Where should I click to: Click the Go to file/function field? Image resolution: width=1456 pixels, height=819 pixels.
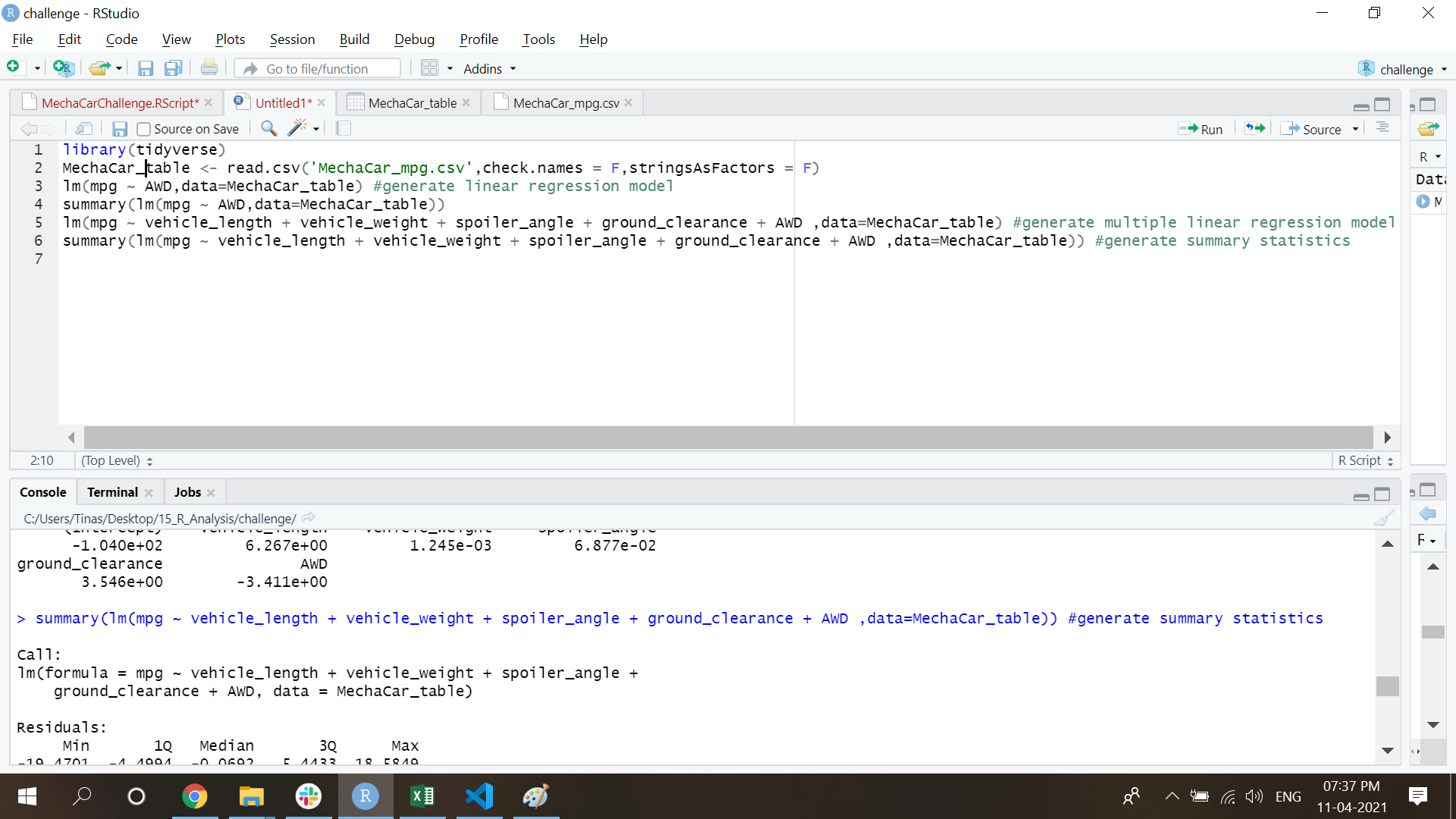[x=318, y=68]
